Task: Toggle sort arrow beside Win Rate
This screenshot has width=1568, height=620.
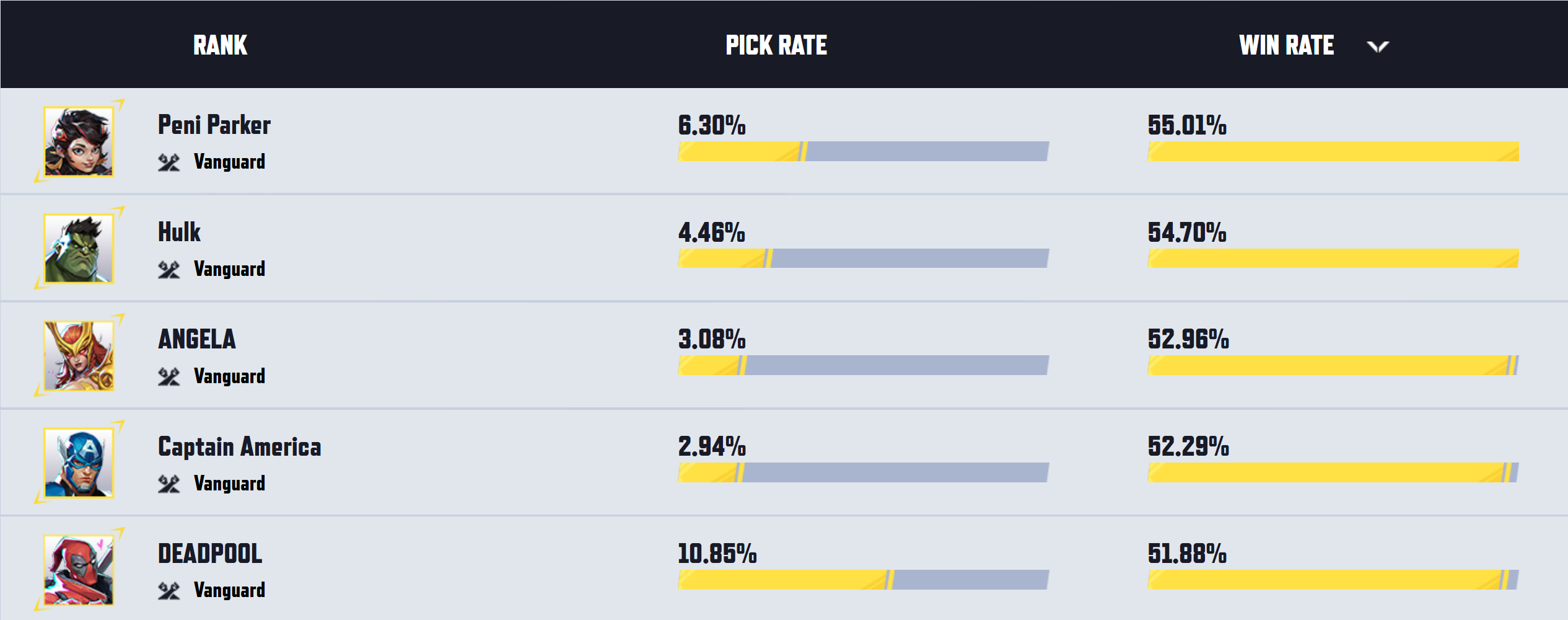Action: tap(1378, 46)
